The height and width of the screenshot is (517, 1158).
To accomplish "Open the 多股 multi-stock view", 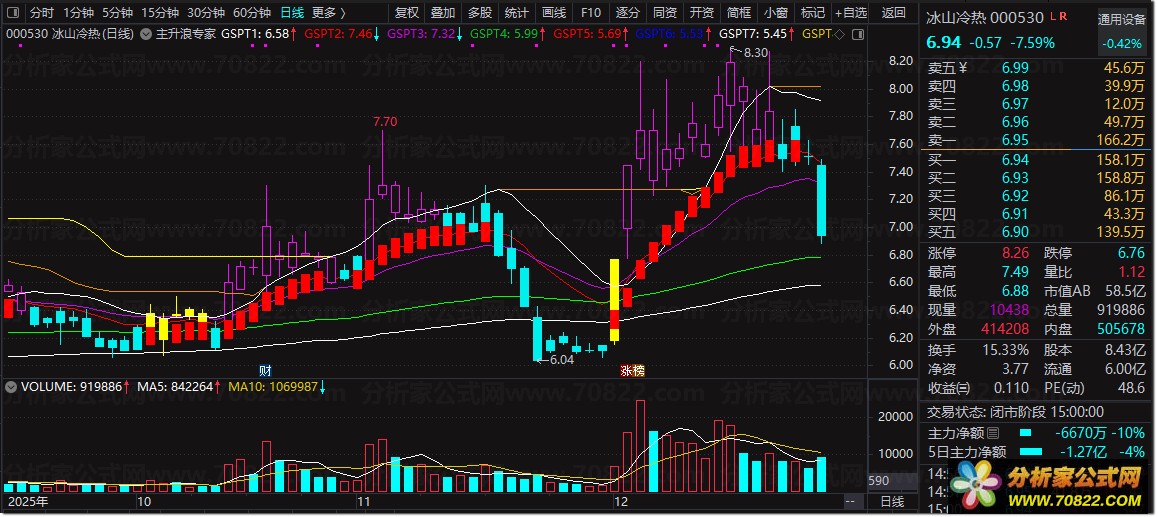I will pos(480,13).
